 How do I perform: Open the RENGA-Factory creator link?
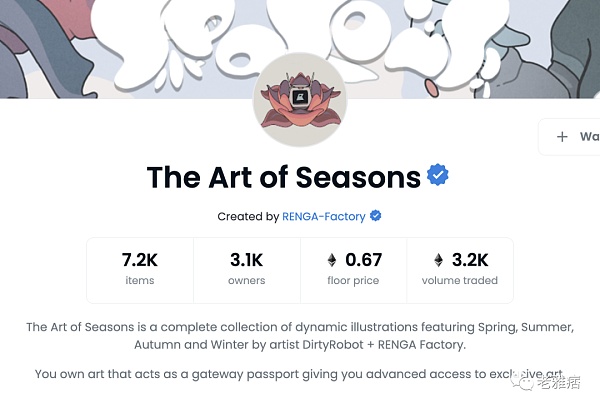(324, 216)
